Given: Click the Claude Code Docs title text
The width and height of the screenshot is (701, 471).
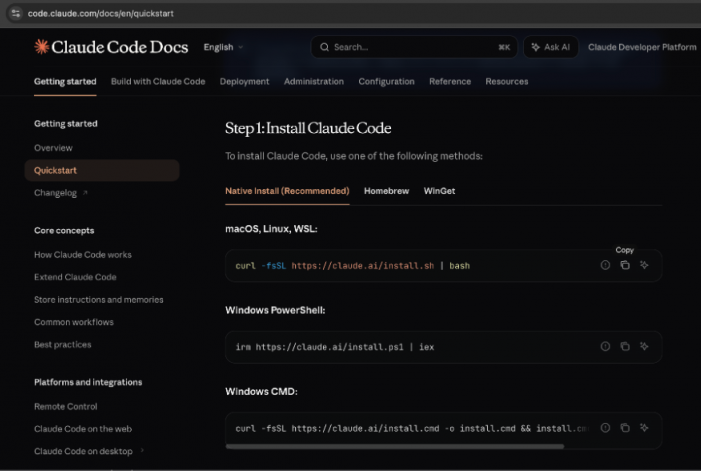Looking at the screenshot, I should point(119,47).
